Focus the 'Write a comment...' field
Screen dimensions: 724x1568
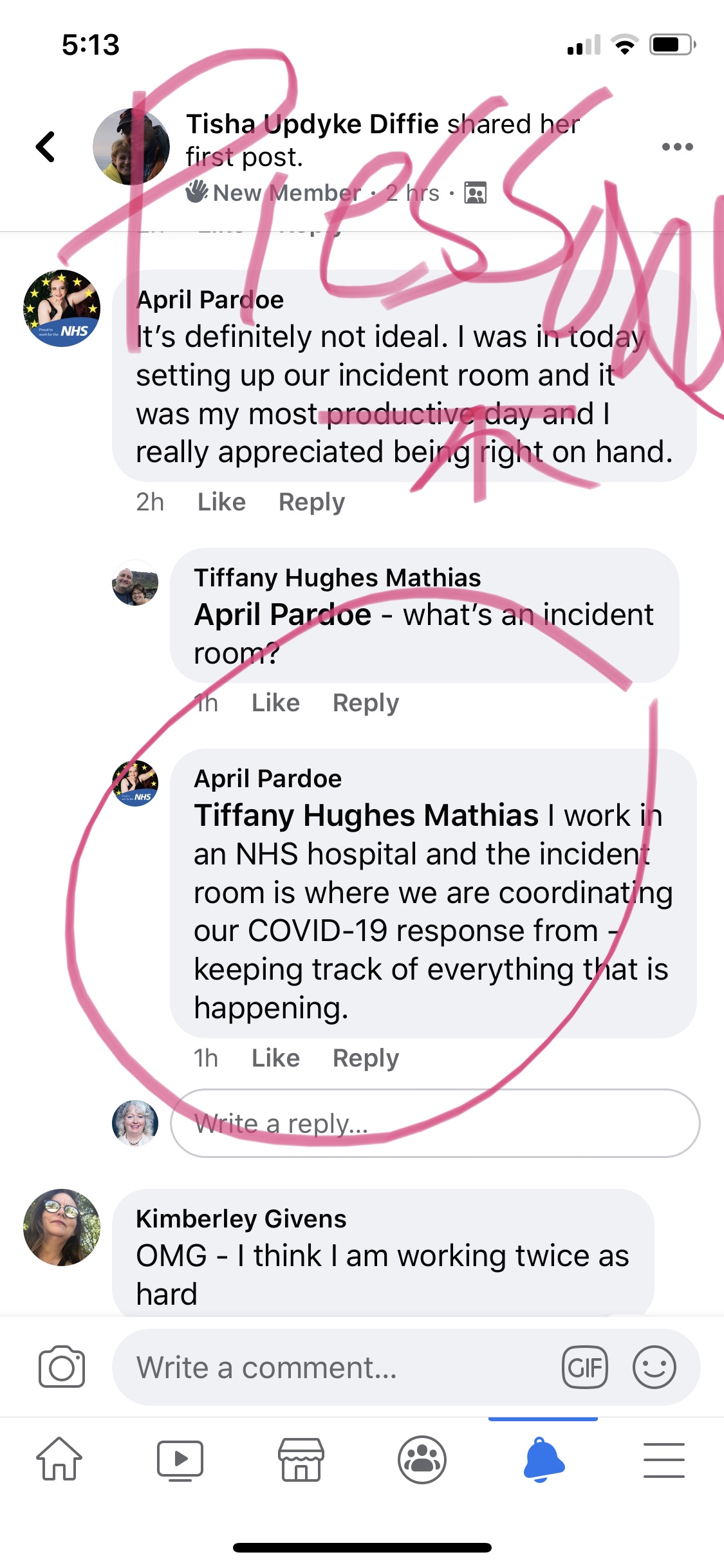pos(335,1367)
